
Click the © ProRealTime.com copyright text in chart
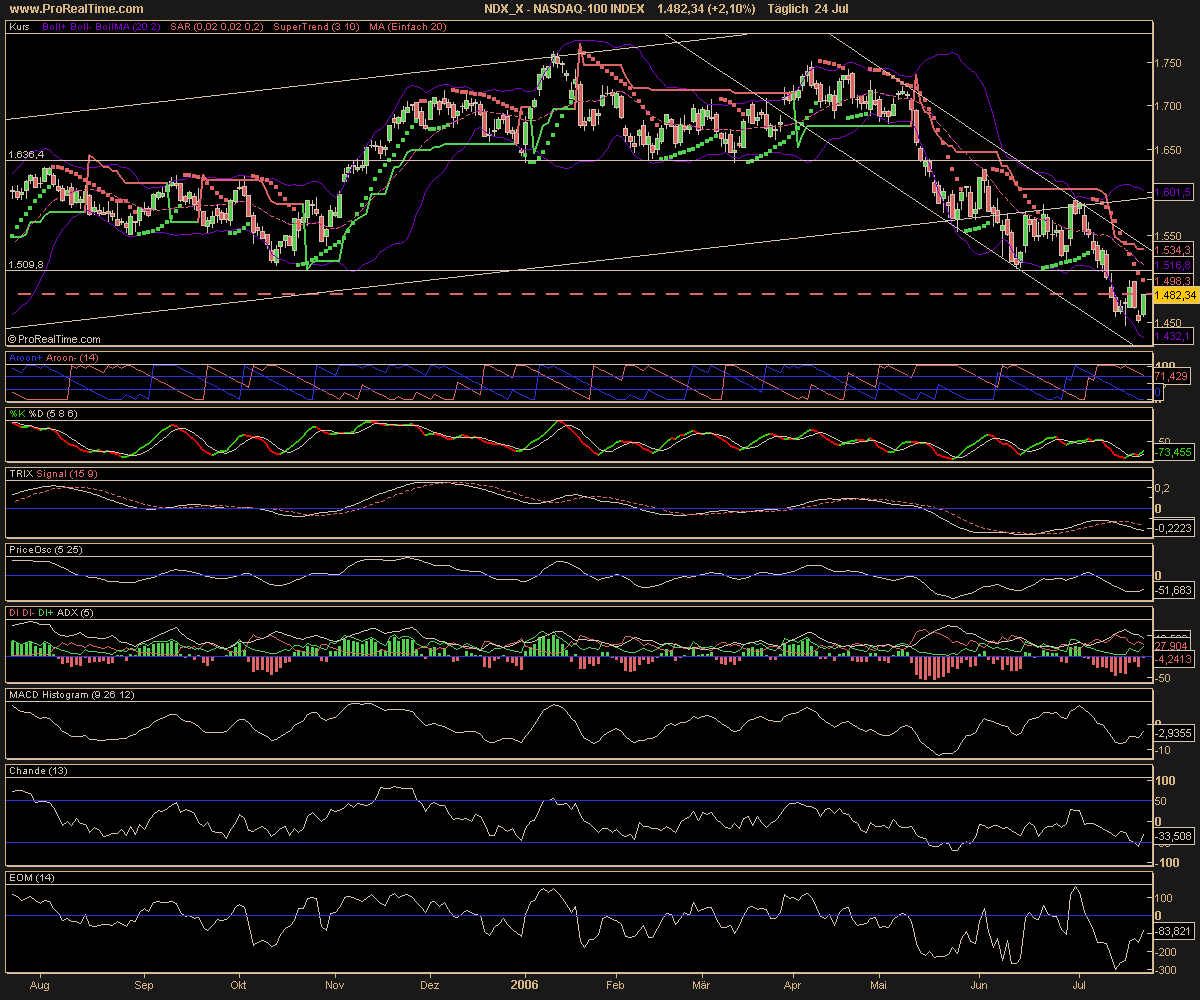(55, 340)
